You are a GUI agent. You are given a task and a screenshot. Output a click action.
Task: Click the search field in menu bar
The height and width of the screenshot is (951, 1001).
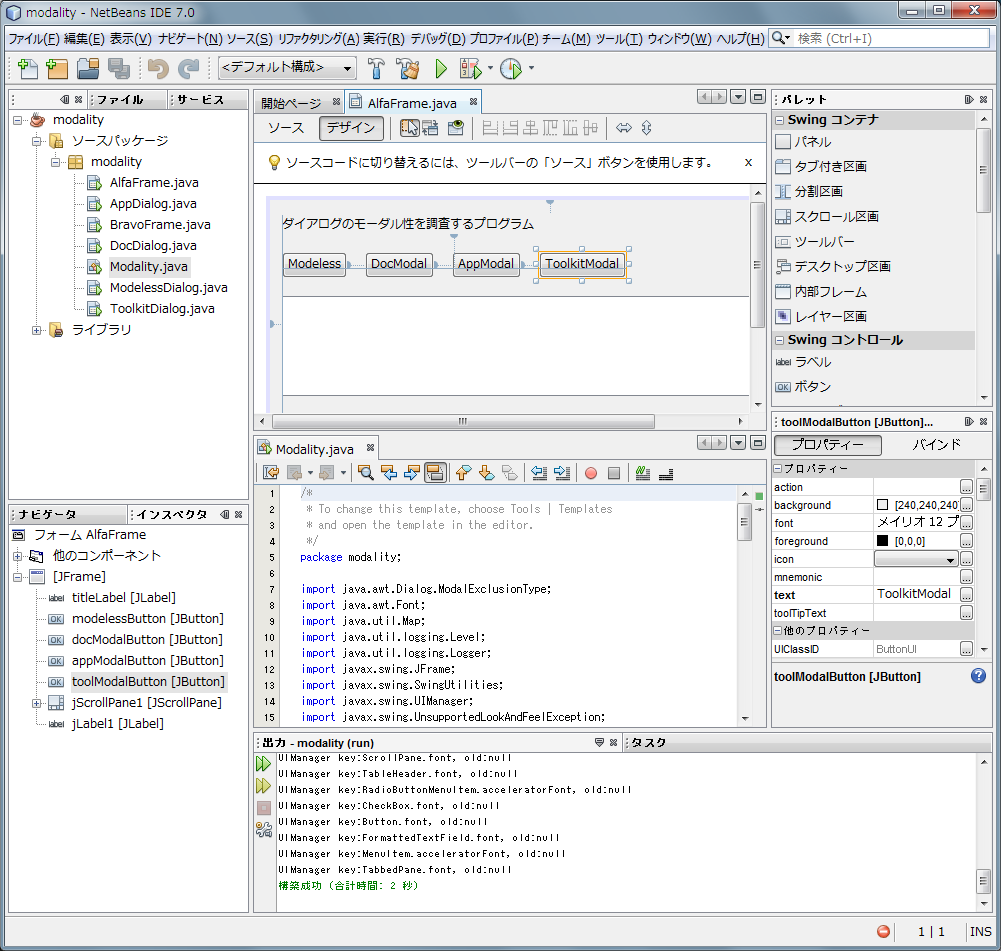click(891, 38)
